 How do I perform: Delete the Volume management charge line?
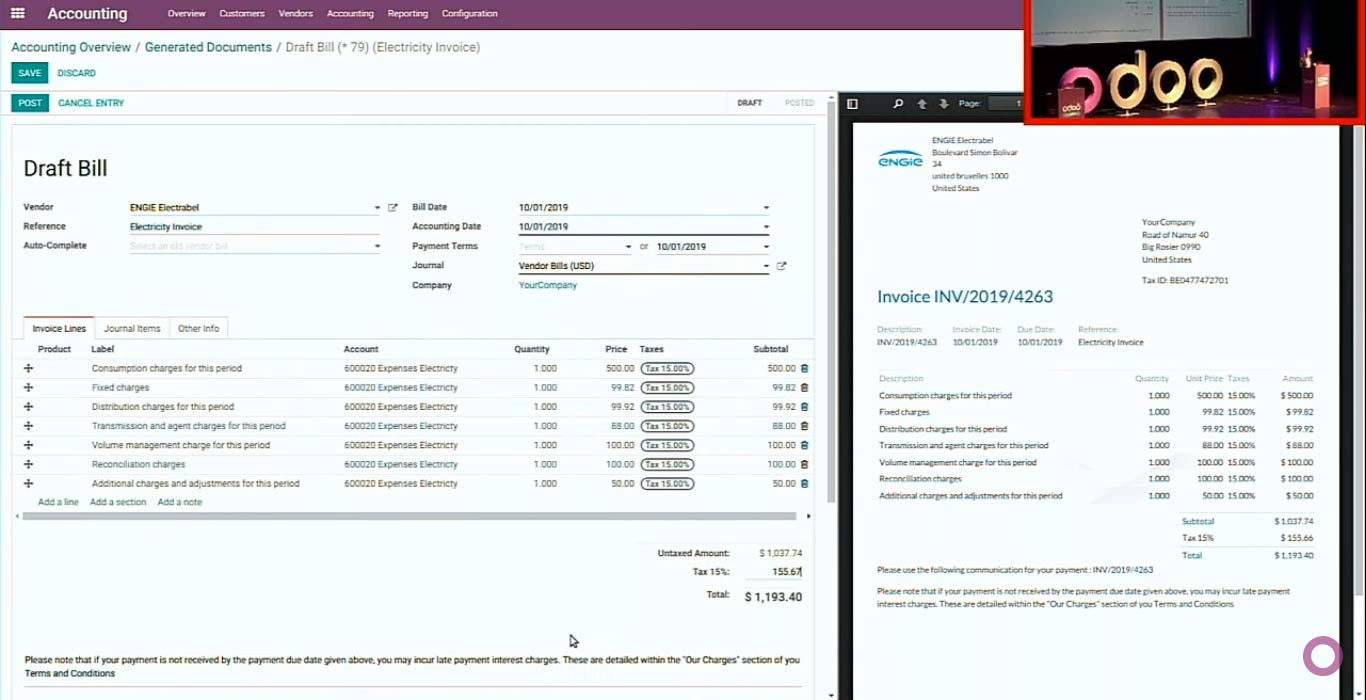pyautogui.click(x=805, y=445)
